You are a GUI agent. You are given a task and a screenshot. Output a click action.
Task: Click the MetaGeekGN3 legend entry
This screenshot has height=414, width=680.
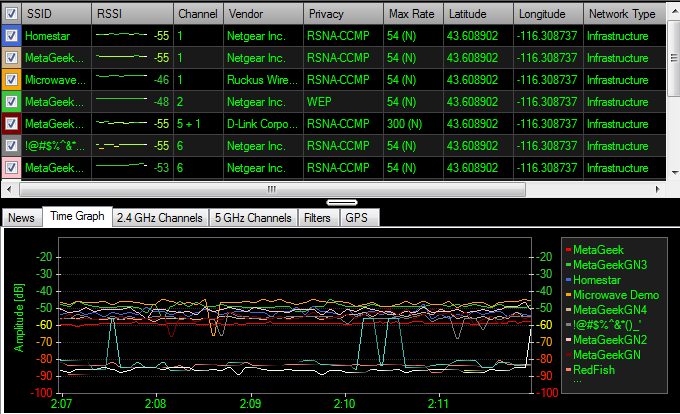click(606, 265)
